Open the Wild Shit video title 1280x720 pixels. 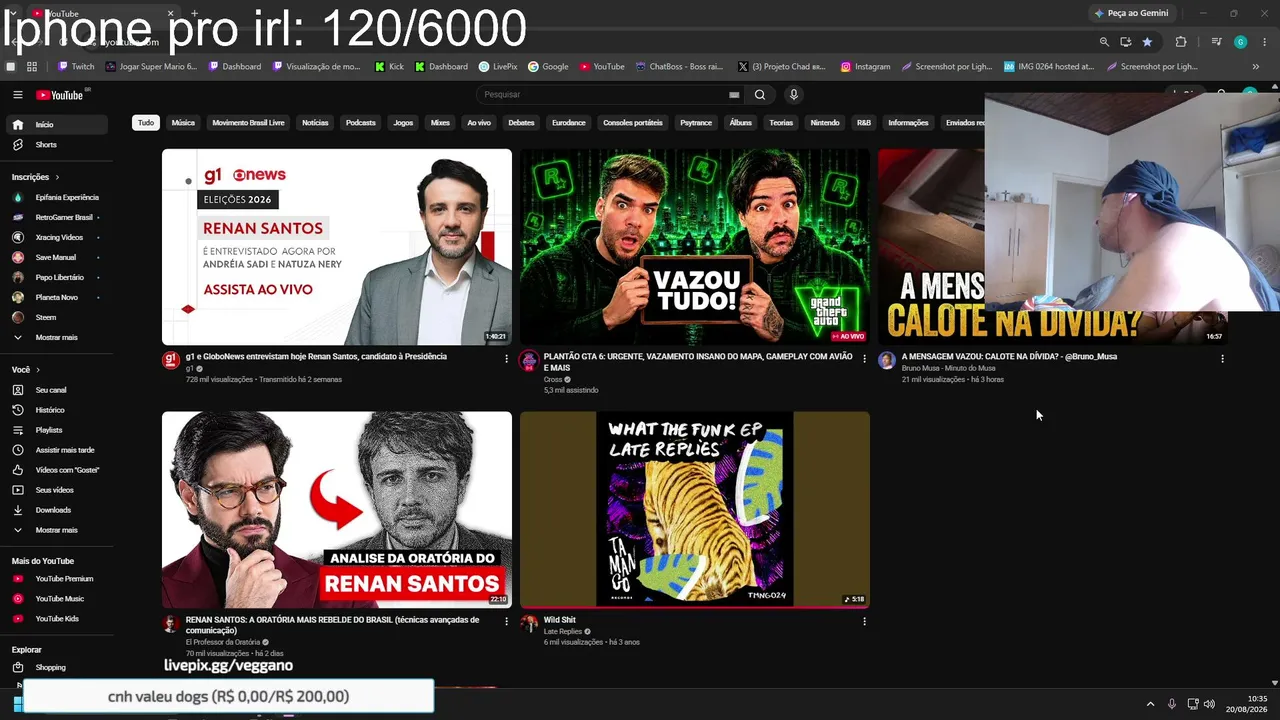pyautogui.click(x=560, y=620)
